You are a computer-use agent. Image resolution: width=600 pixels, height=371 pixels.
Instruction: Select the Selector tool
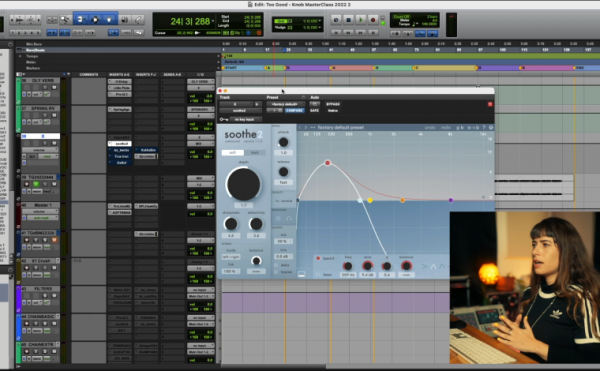click(95, 20)
